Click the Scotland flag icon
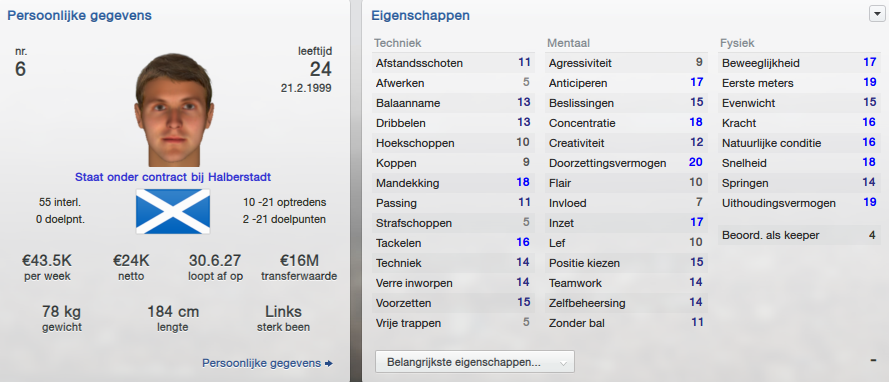 [173, 211]
